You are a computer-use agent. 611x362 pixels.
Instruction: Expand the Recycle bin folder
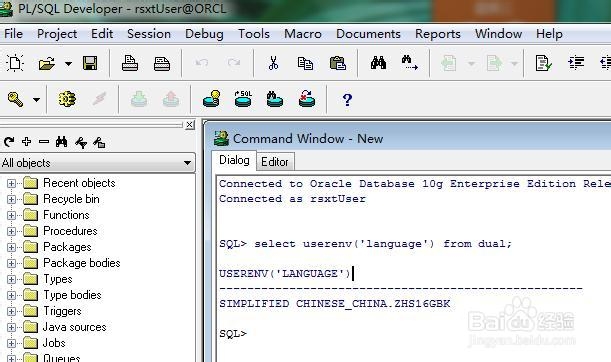click(x=11, y=199)
